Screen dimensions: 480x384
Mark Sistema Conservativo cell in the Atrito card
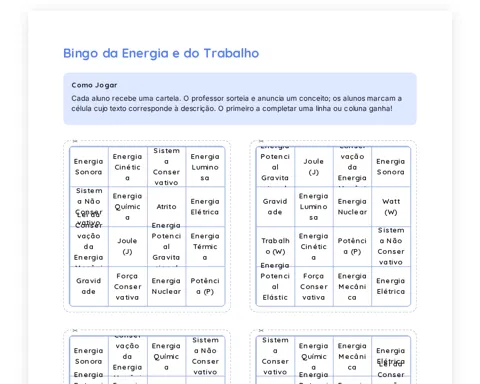166,167
